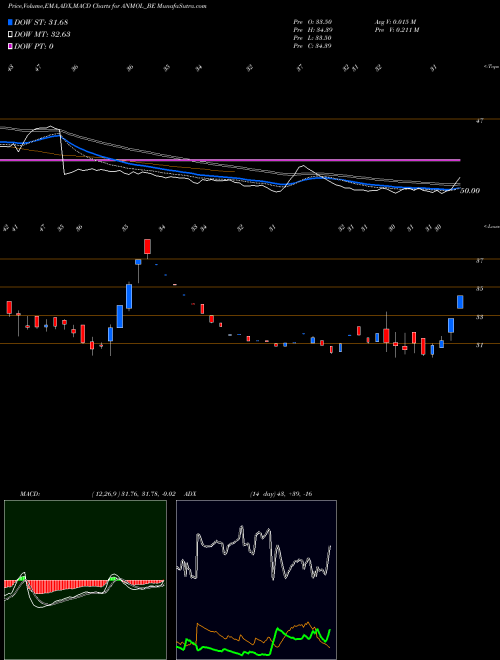Click the blue DOW ST legend swatch
The image size is (500, 660).
pos(10,22)
